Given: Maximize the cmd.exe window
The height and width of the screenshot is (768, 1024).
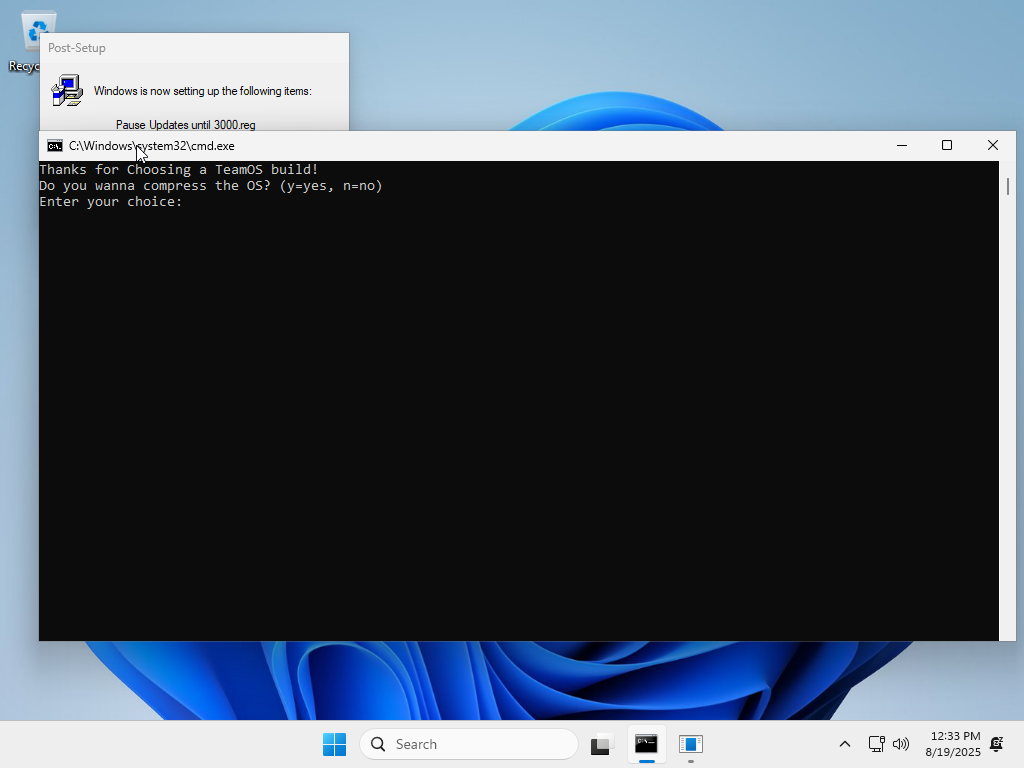Looking at the screenshot, I should click(947, 146).
